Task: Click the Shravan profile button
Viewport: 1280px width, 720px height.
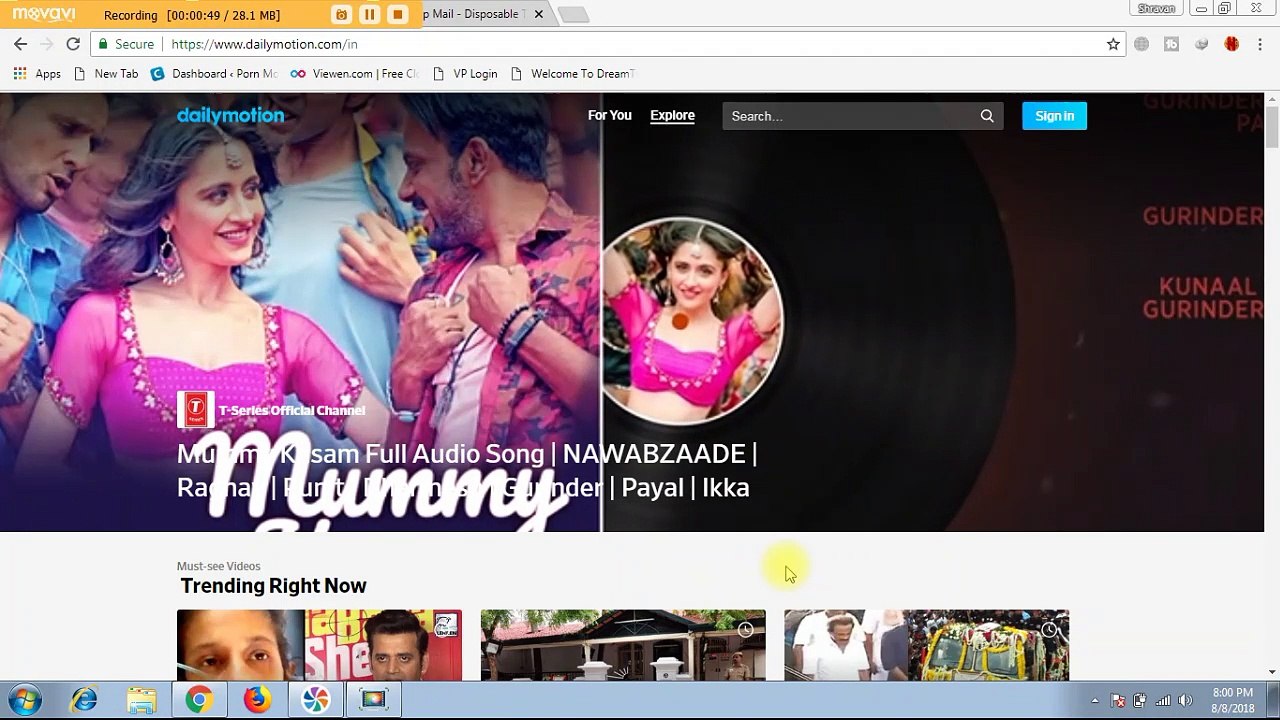Action: point(1156,8)
